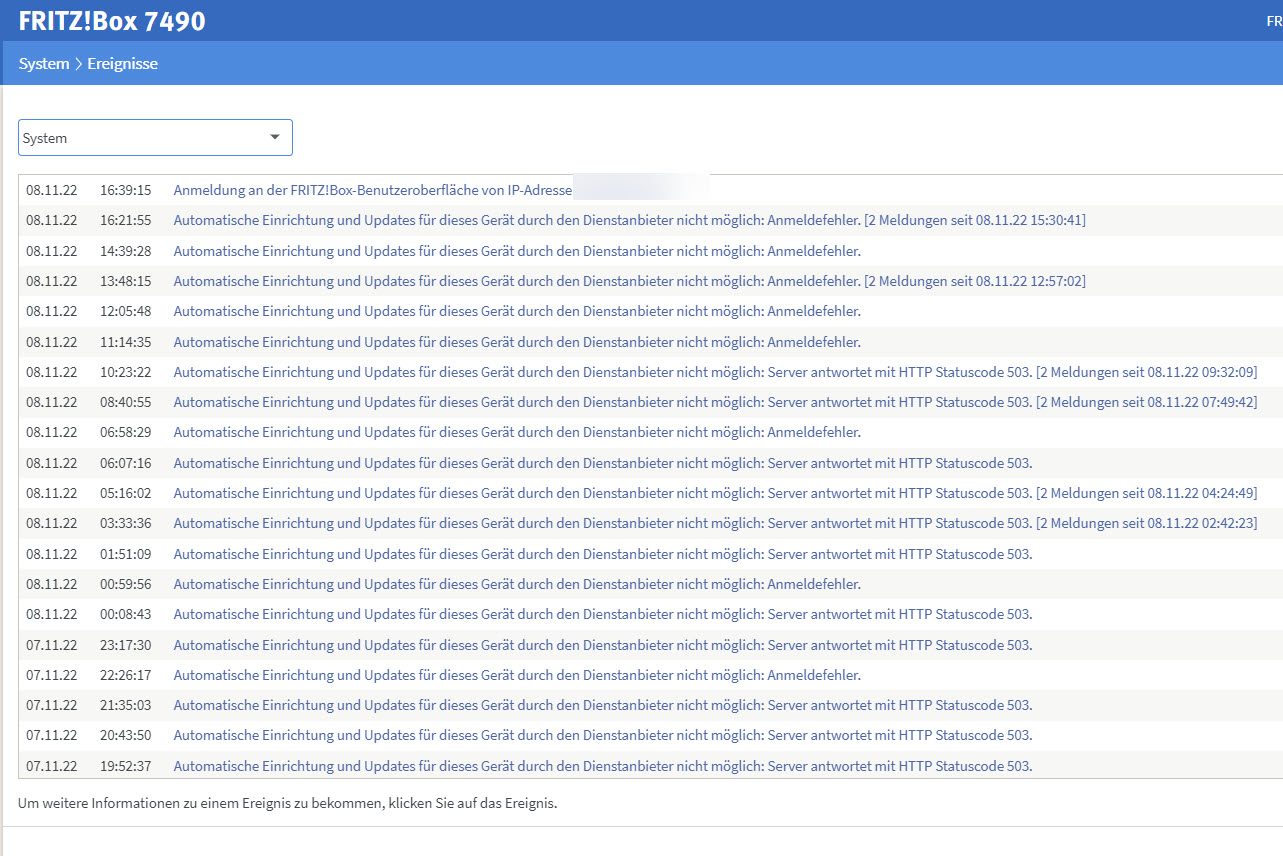
Task: Open the 11:14:35 Anmeldefehler event
Action: tap(517, 342)
